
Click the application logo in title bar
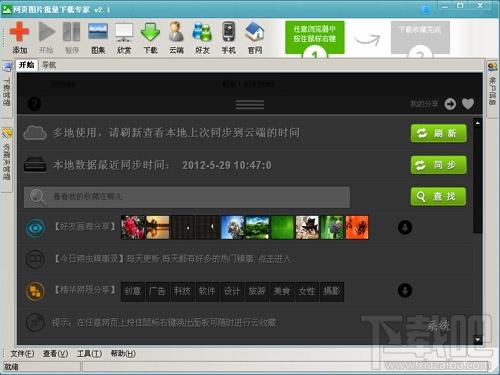[x=7, y=9]
